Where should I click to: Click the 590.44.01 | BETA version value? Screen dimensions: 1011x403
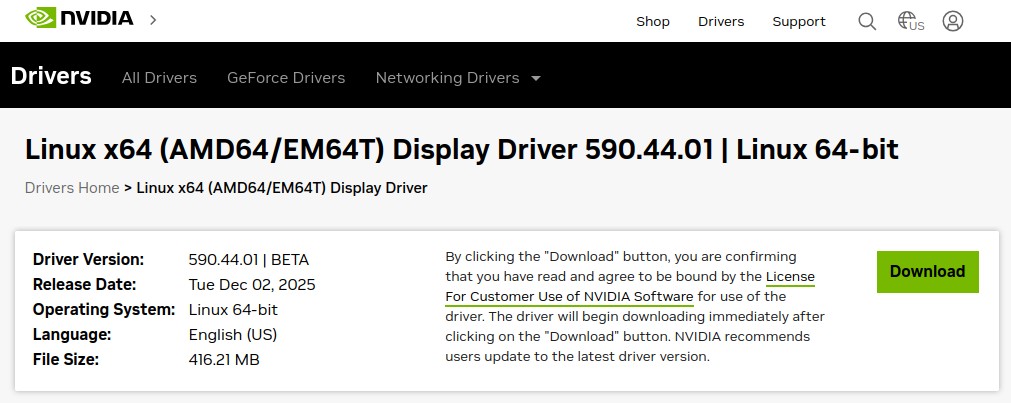(x=249, y=259)
